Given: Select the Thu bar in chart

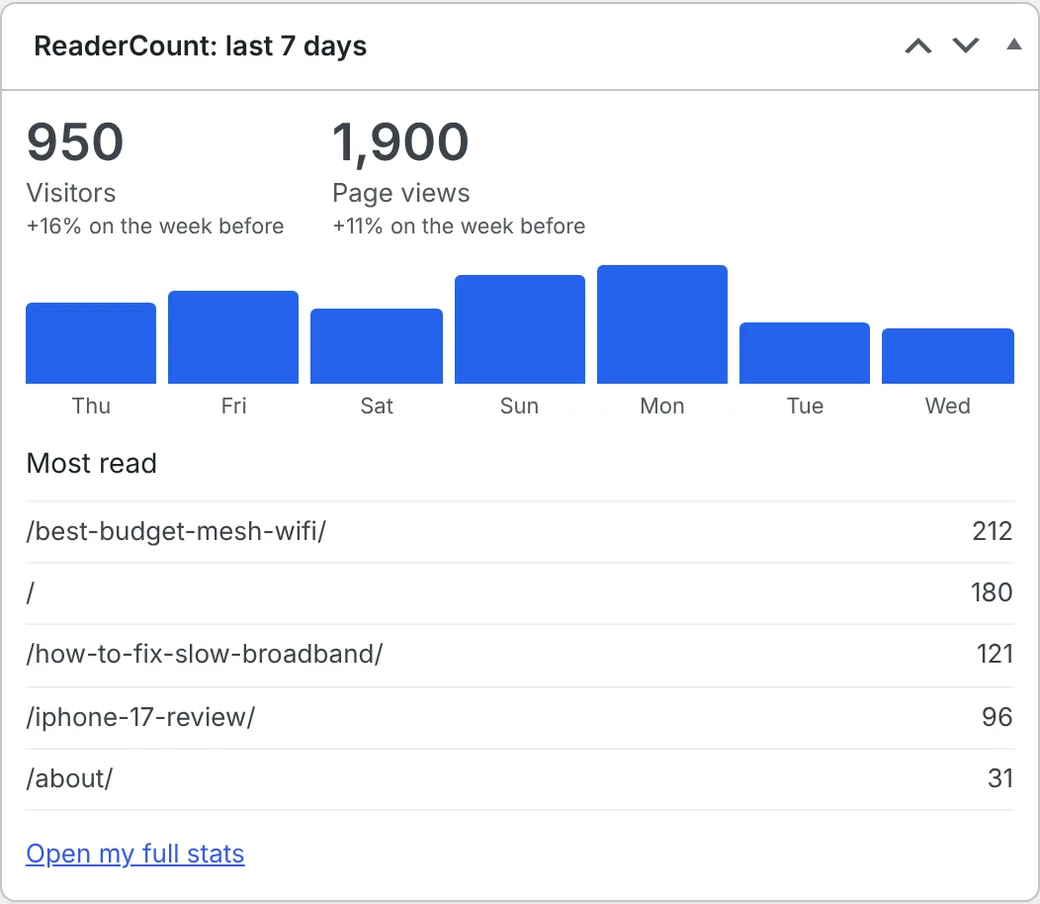Looking at the screenshot, I should tap(91, 343).
